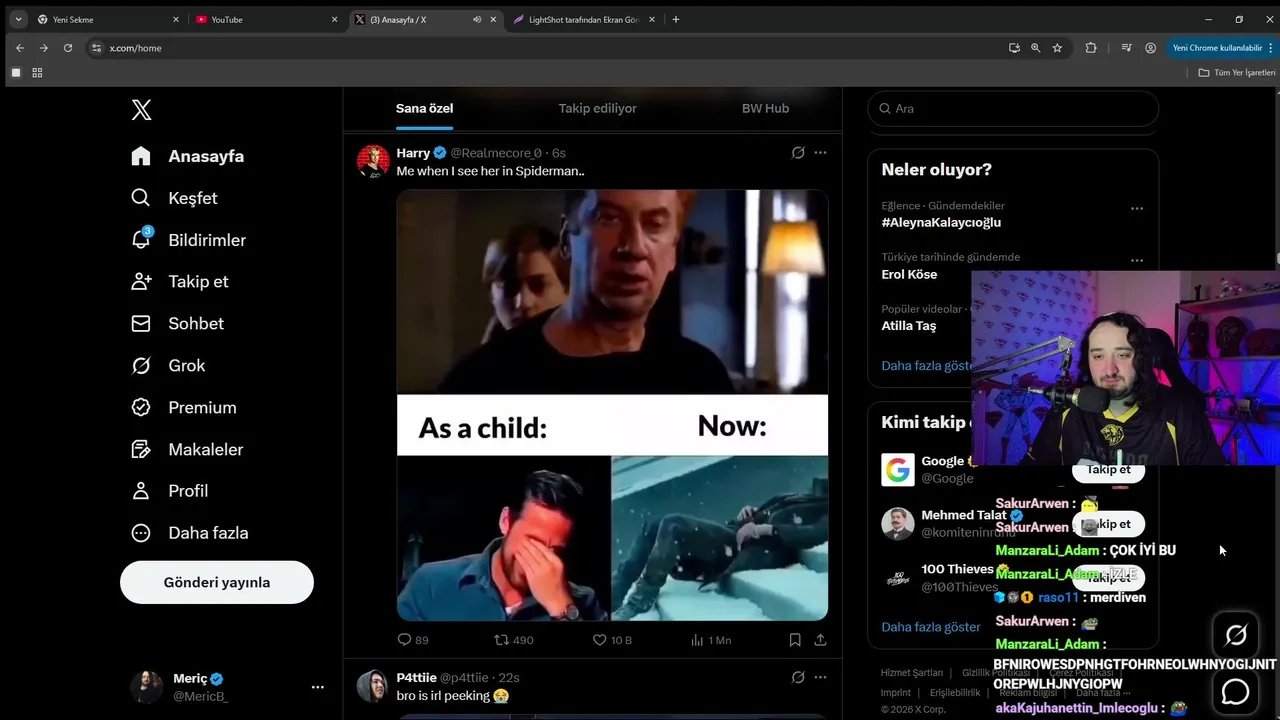Click floating Grok button
This screenshot has width=1280, height=720.
[1236, 635]
